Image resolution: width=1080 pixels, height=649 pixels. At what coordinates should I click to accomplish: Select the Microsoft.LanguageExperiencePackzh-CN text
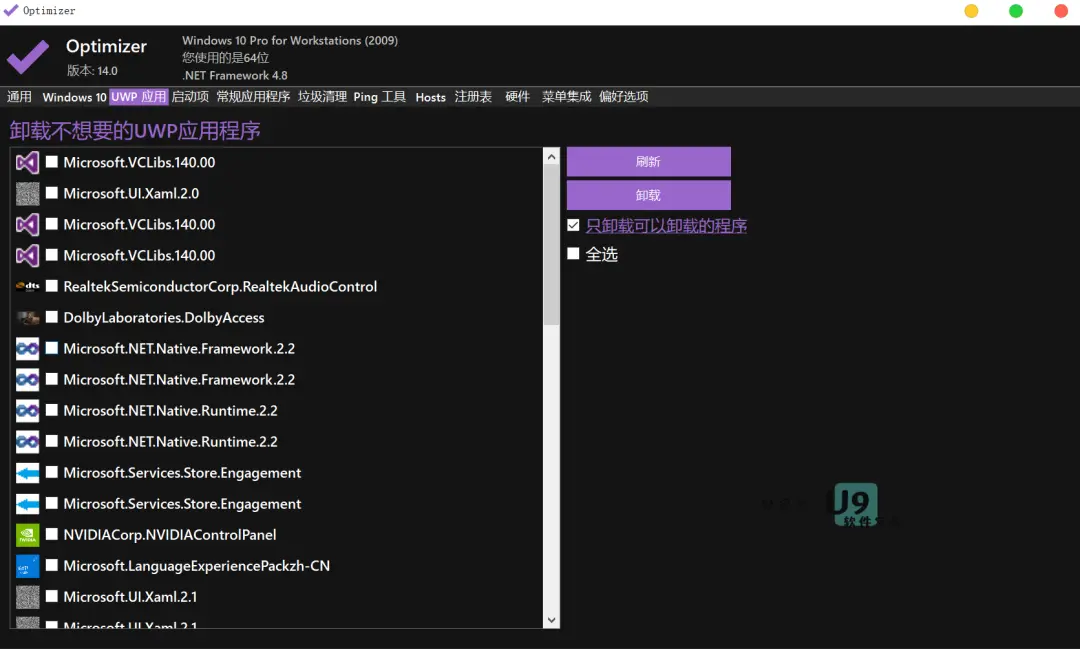coord(196,566)
